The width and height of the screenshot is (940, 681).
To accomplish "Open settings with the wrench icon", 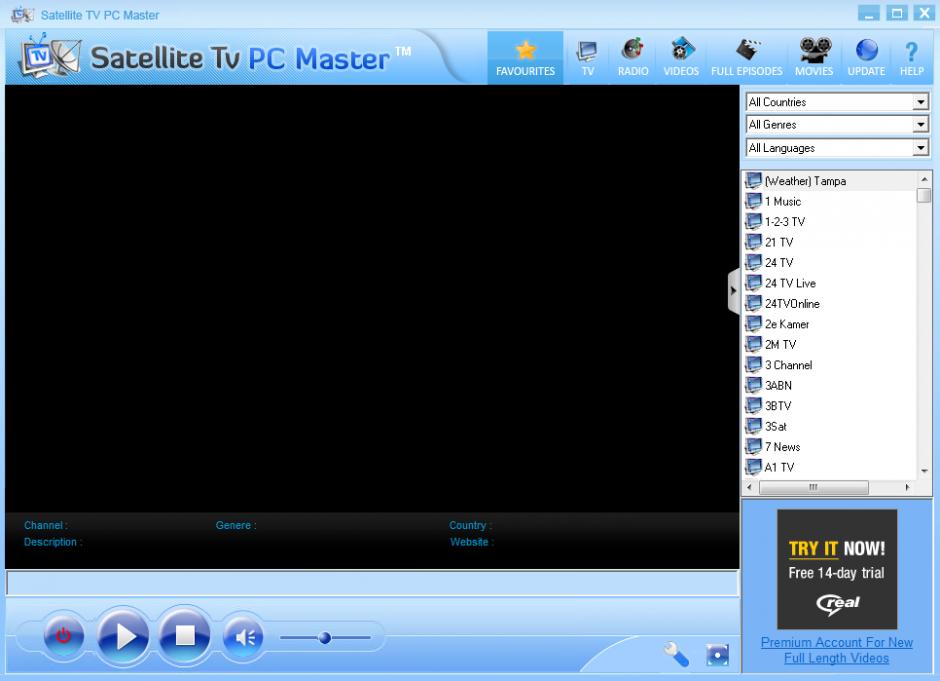I will tap(676, 654).
